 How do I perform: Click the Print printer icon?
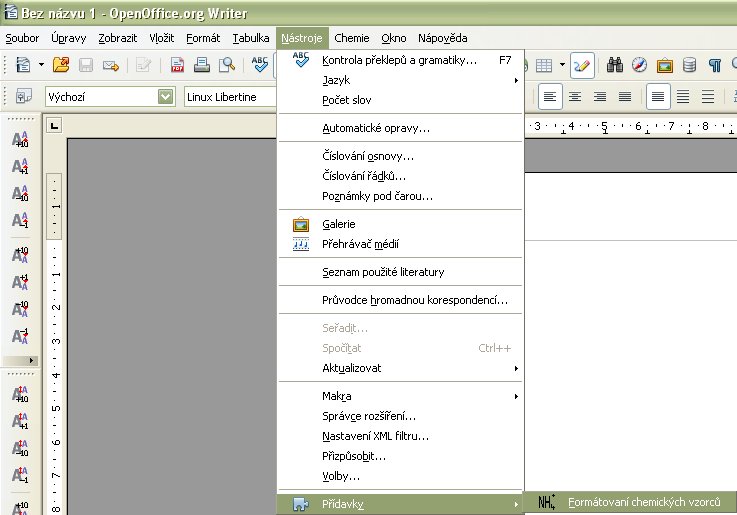[202, 65]
